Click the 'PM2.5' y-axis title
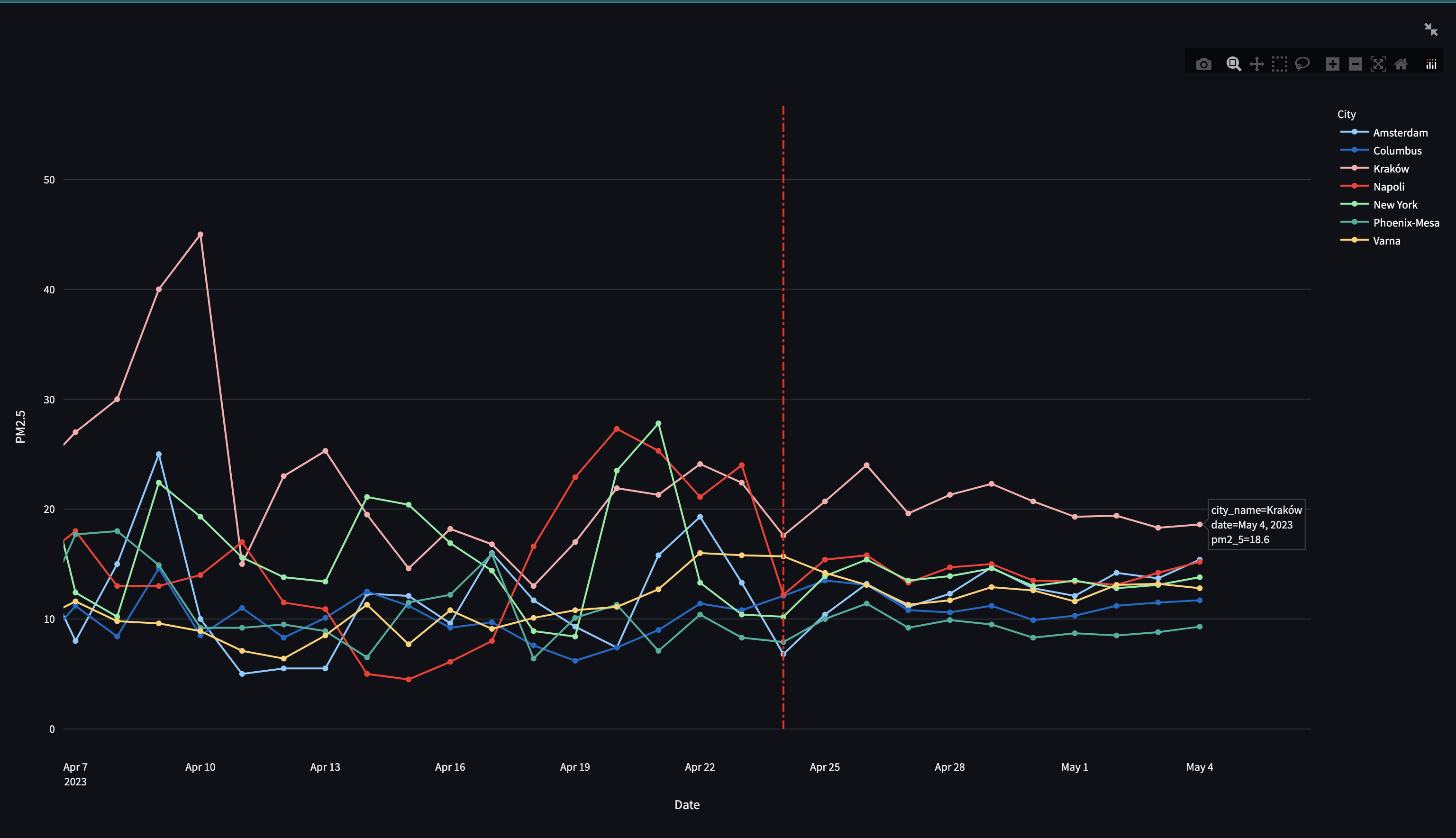Image resolution: width=1456 pixels, height=838 pixels. [x=21, y=427]
